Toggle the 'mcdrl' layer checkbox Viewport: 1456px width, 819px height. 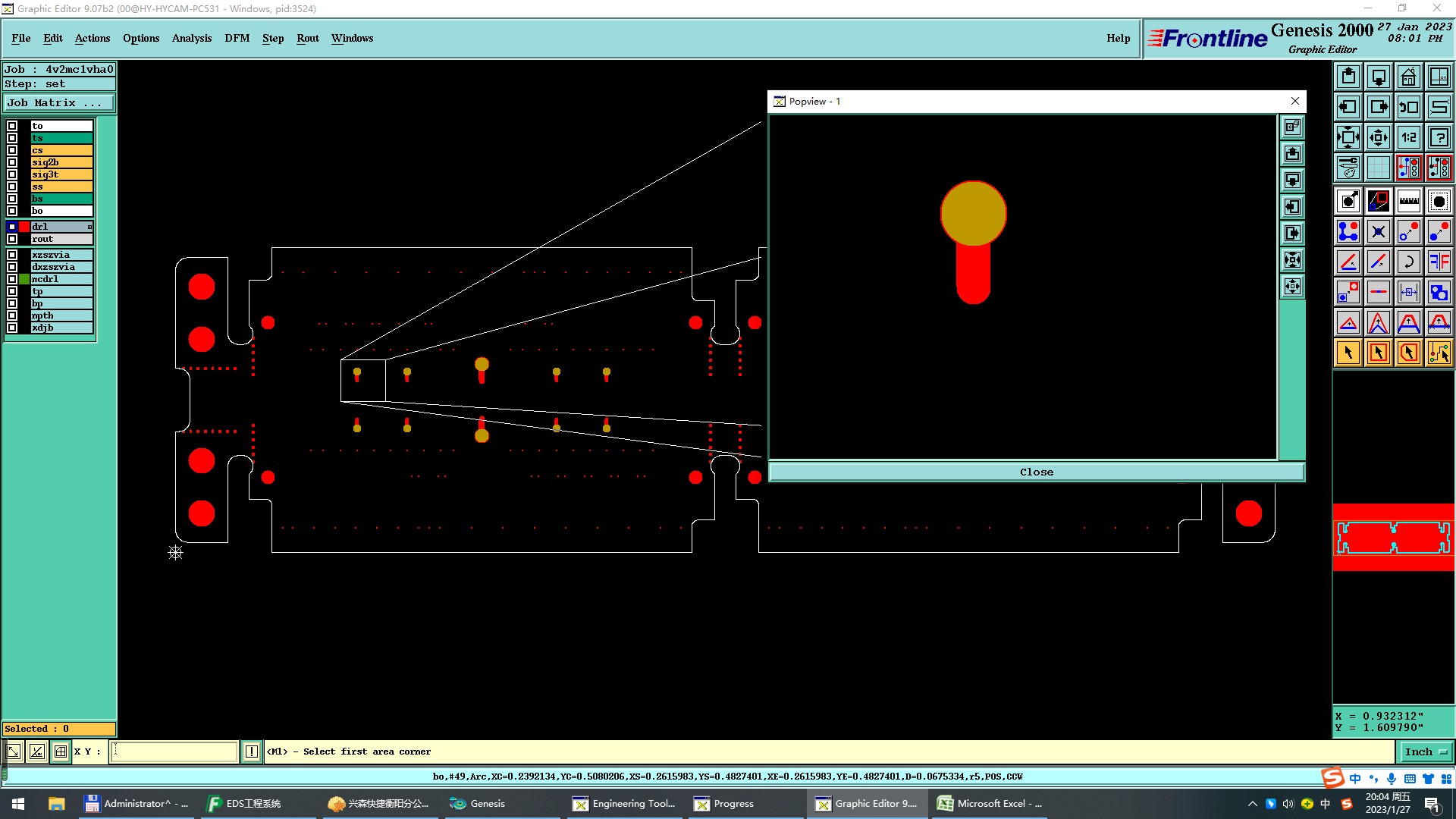coord(12,279)
